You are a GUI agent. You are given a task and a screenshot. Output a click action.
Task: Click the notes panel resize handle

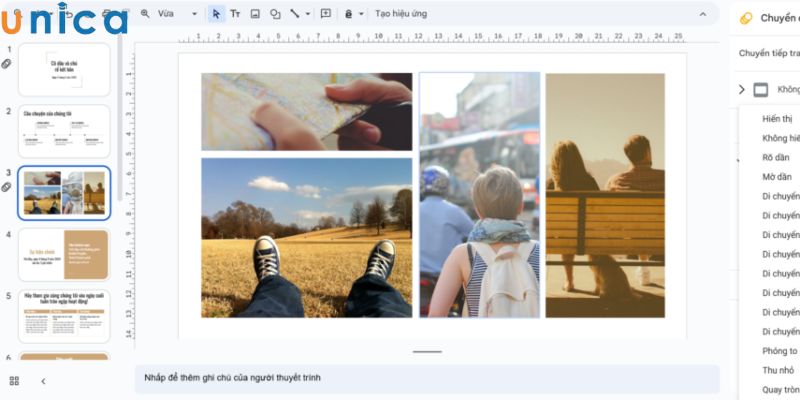428,352
